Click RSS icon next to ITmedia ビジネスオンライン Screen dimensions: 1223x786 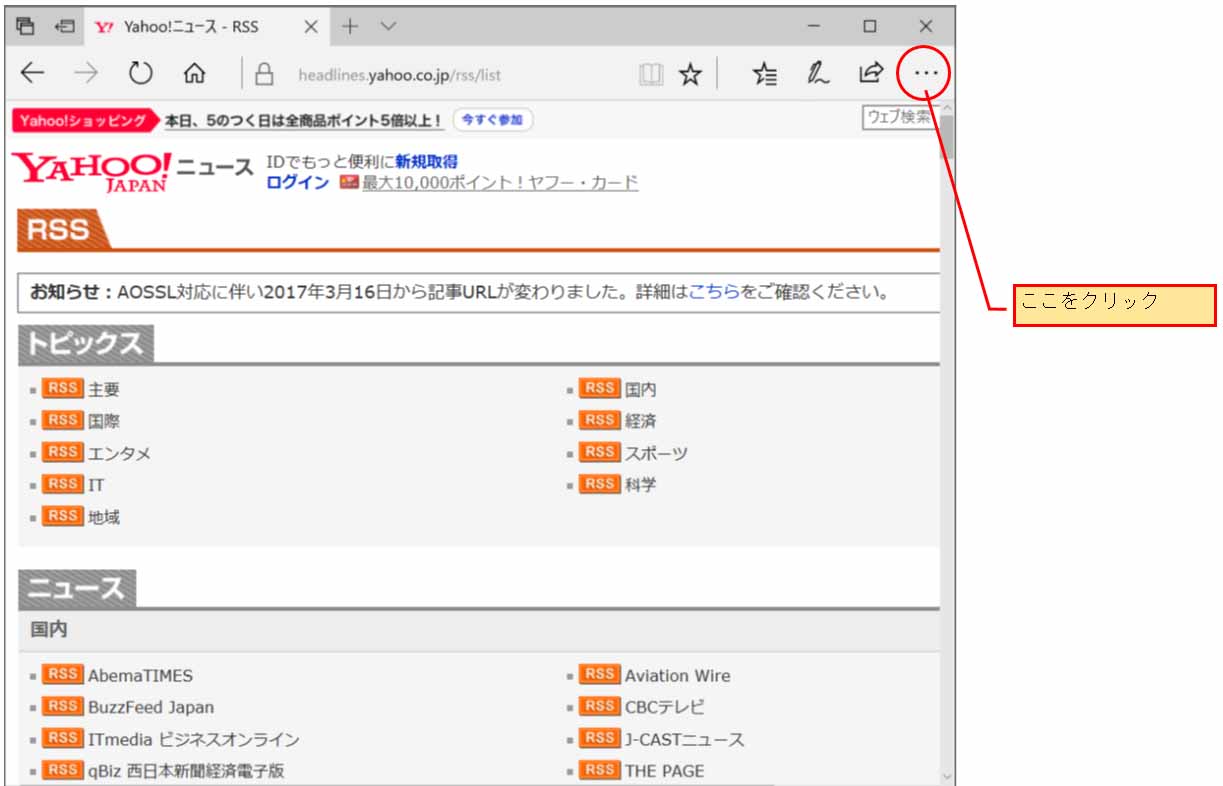[x=63, y=739]
